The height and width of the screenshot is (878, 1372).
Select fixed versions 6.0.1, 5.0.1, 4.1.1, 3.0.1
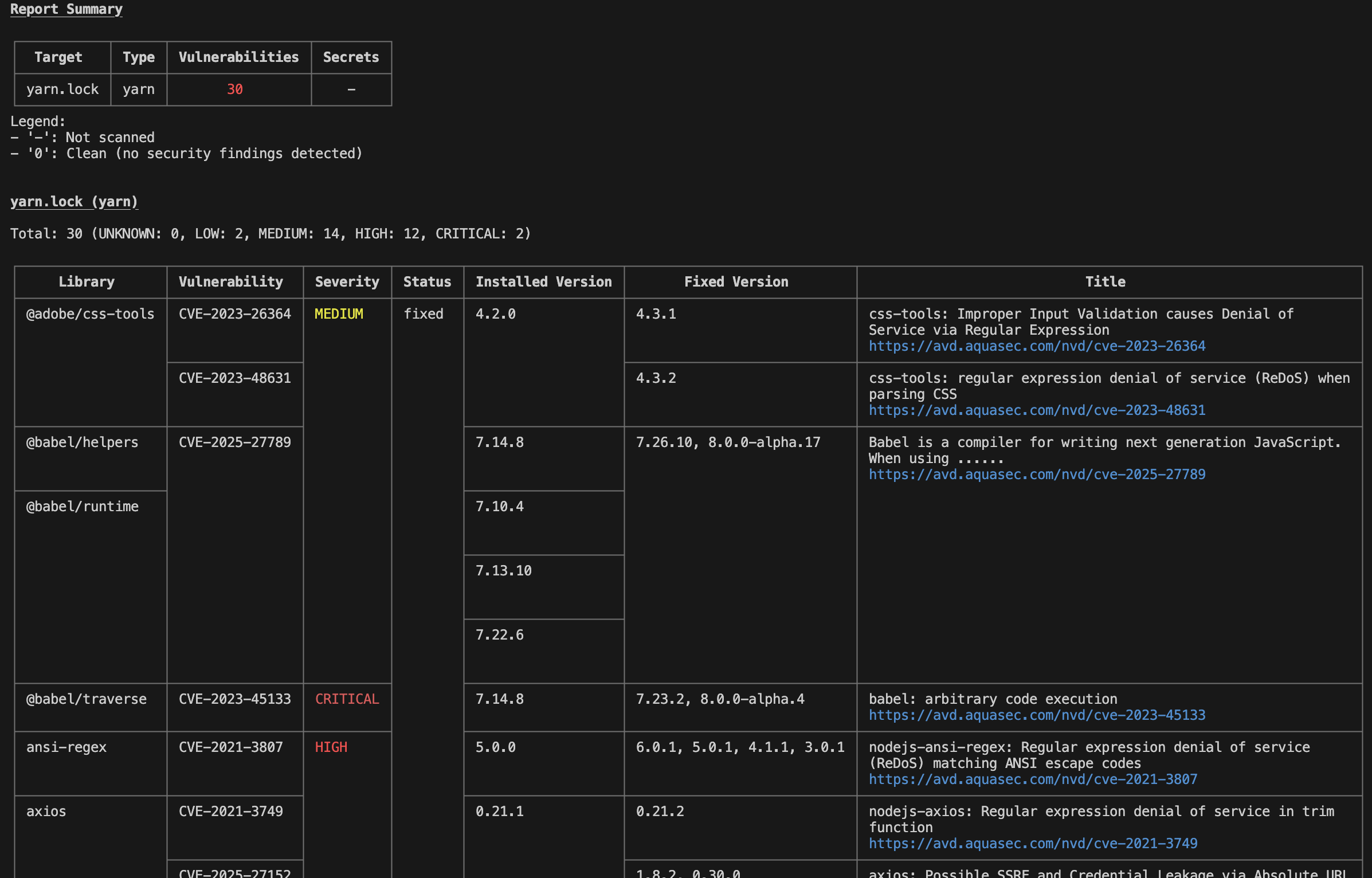point(740,747)
